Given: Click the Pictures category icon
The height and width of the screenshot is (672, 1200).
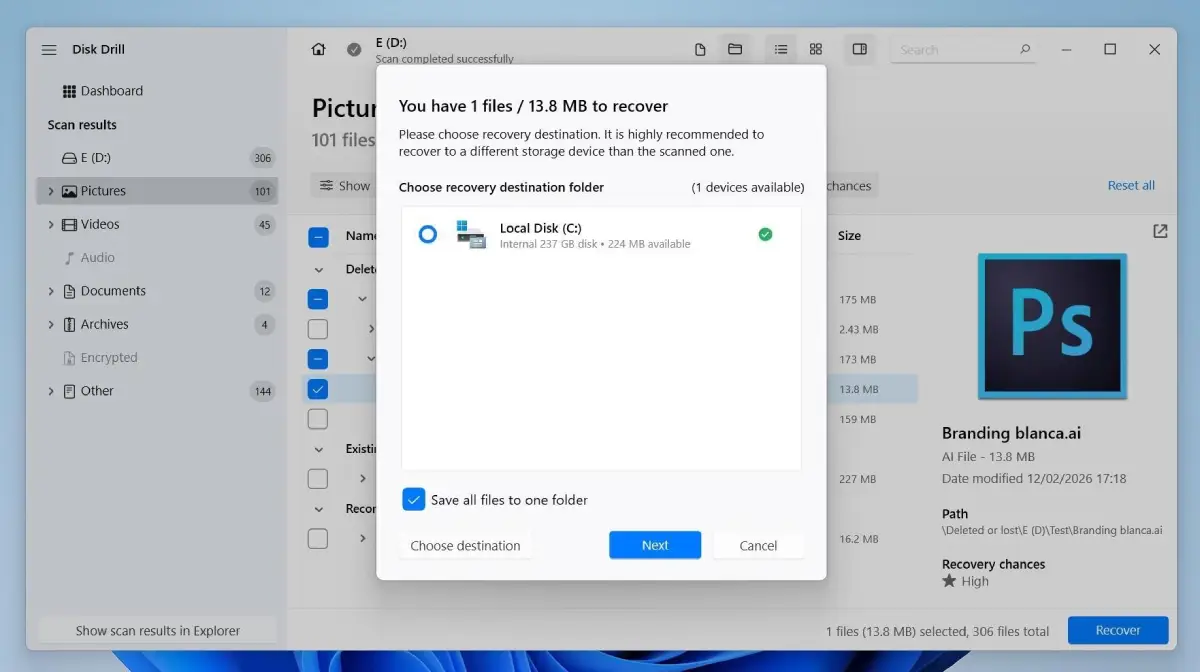Looking at the screenshot, I should pyautogui.click(x=69, y=191).
